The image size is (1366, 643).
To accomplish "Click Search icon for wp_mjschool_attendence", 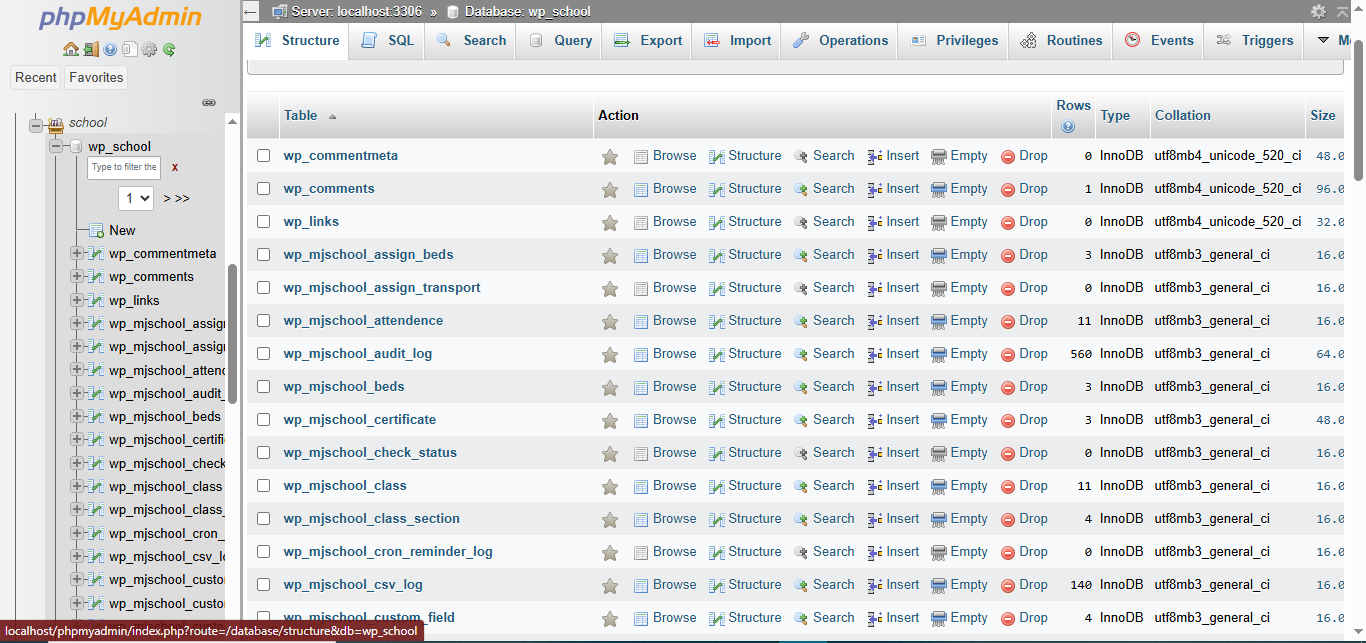I will (x=824, y=320).
